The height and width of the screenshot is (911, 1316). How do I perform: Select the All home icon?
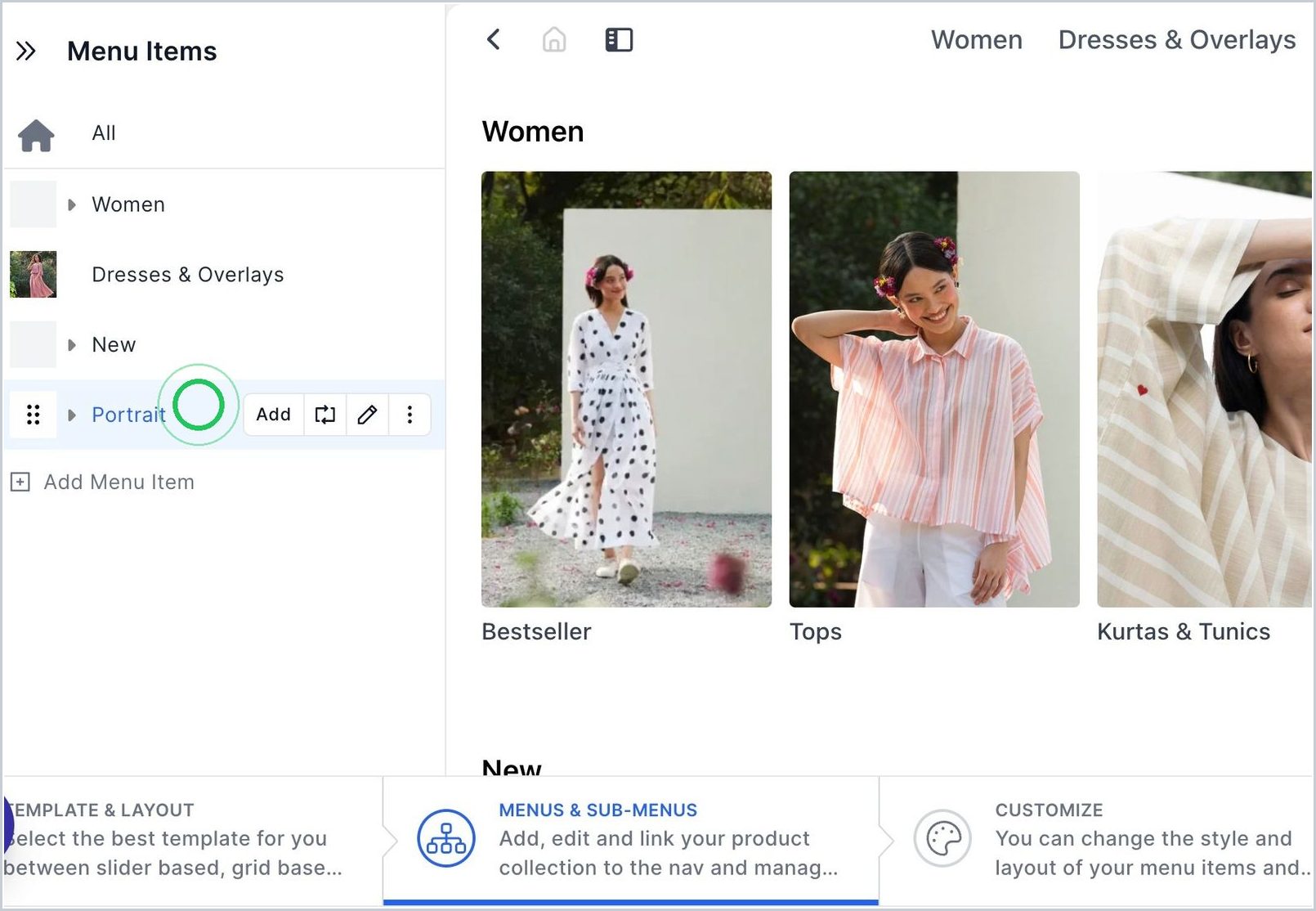coord(36,135)
